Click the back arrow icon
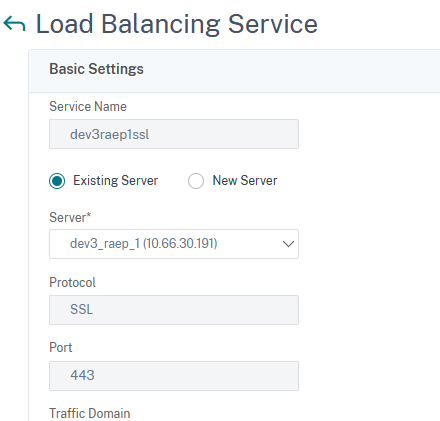 click(14, 24)
